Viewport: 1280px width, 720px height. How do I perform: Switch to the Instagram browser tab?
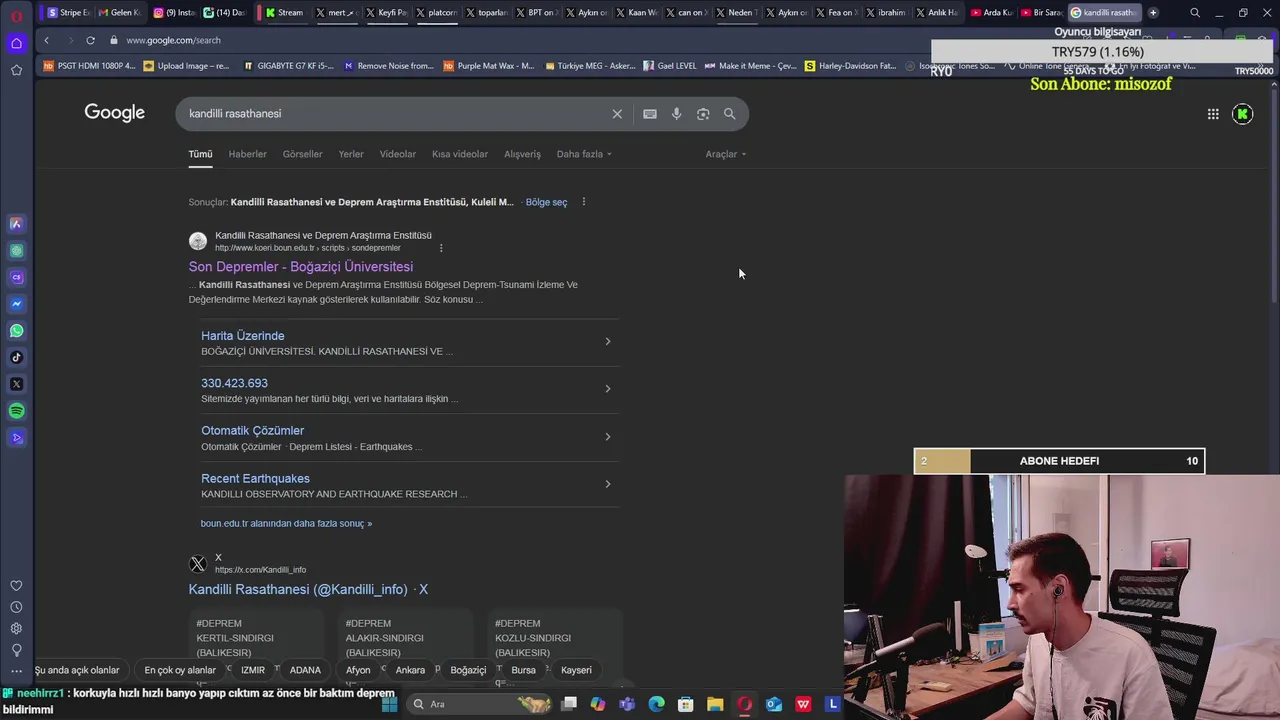point(174,13)
